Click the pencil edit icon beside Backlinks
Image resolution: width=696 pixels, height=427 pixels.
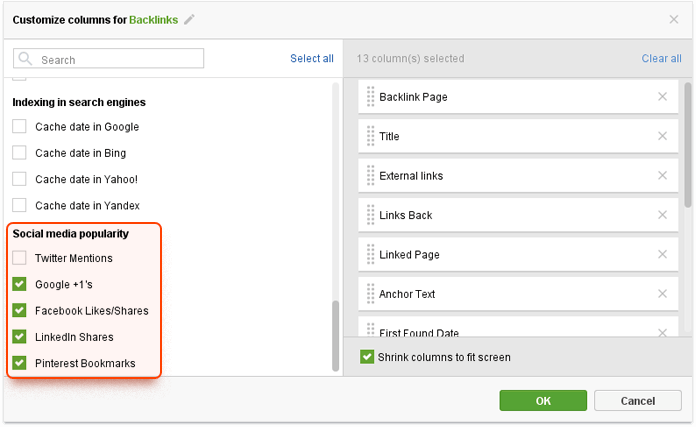[190, 20]
